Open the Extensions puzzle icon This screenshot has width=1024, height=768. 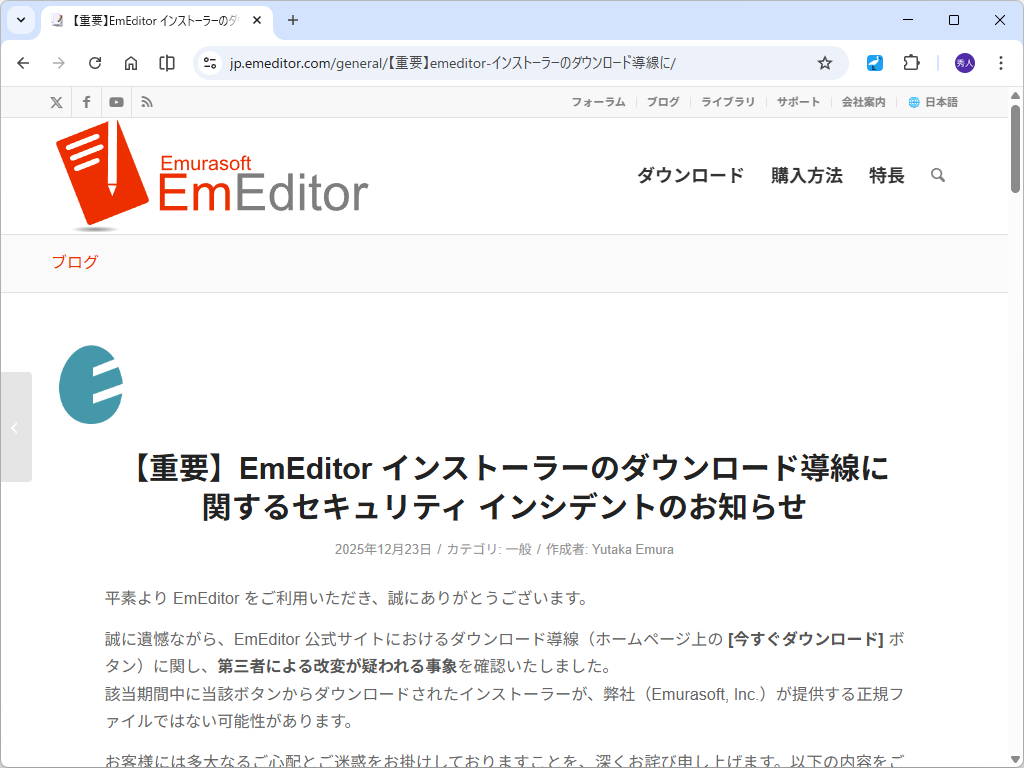pyautogui.click(x=911, y=63)
